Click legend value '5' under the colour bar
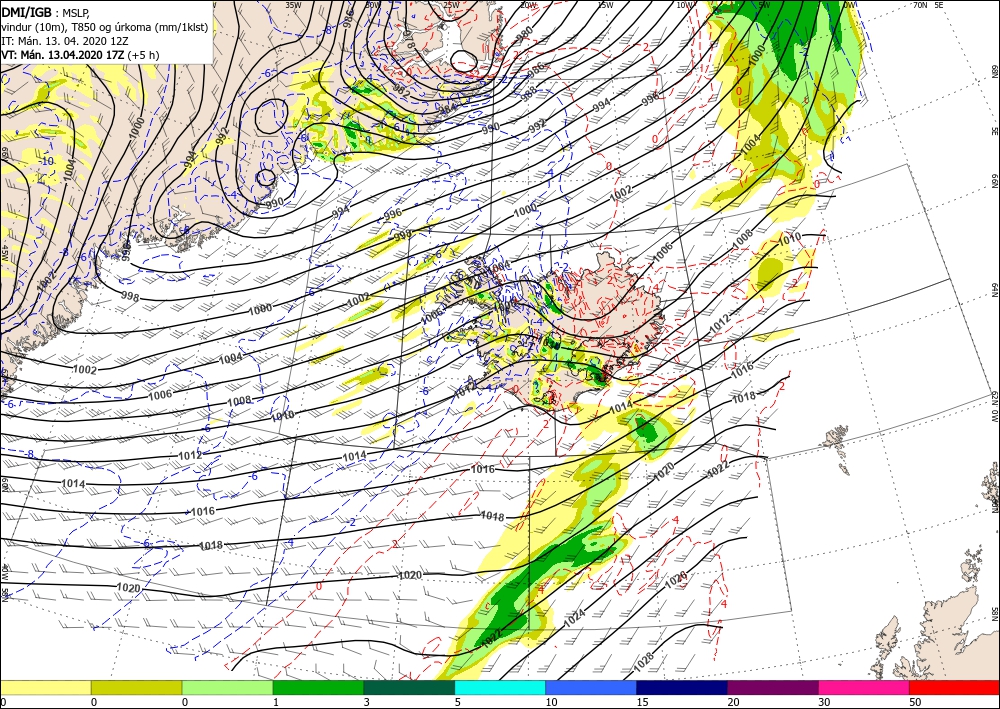Viewport: 1000px width, 709px height. (458, 702)
